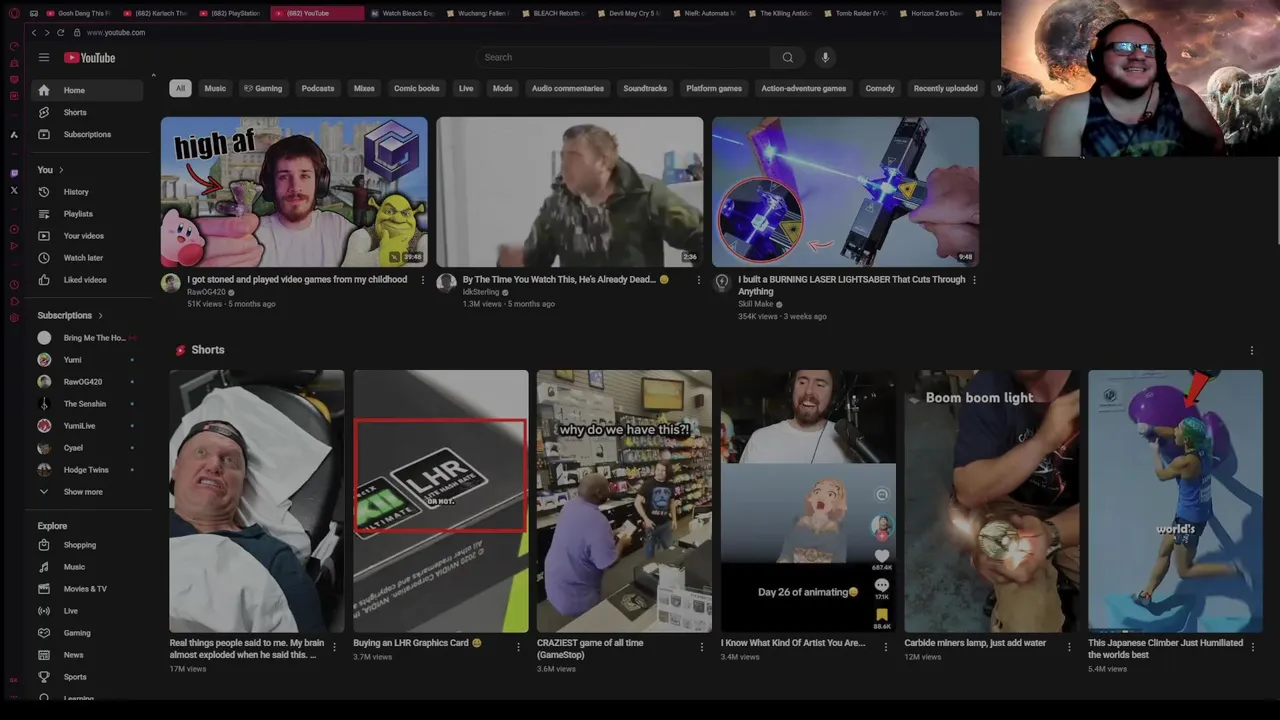The height and width of the screenshot is (720, 1280).
Task: Open Bring Me The Horizon channel subscription
Action: pos(87,338)
